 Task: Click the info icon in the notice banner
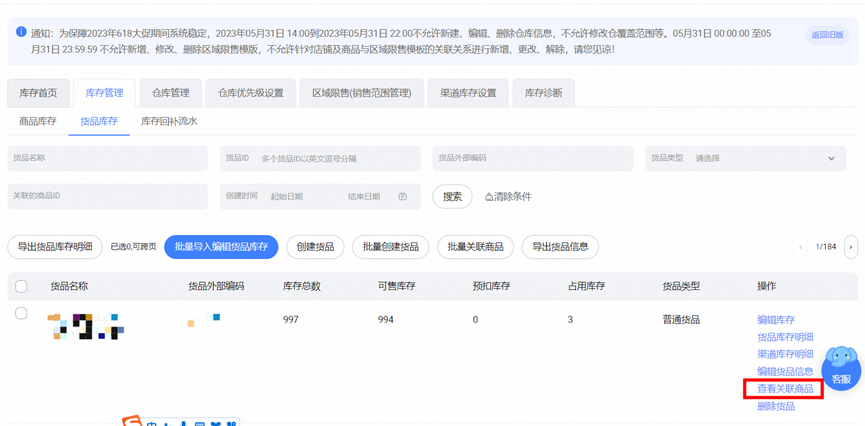point(22,32)
